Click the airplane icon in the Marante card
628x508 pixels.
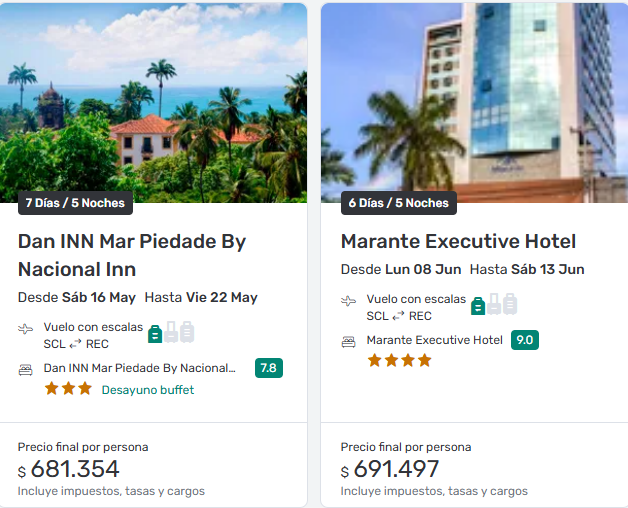click(x=349, y=301)
